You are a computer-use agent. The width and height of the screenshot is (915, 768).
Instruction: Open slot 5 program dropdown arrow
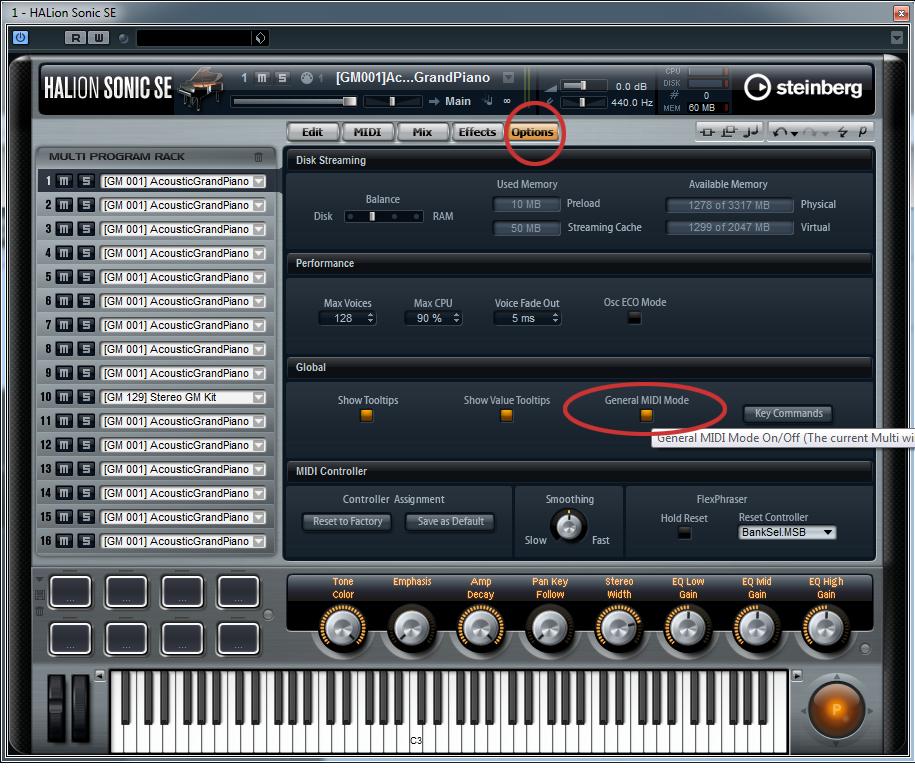[259, 277]
